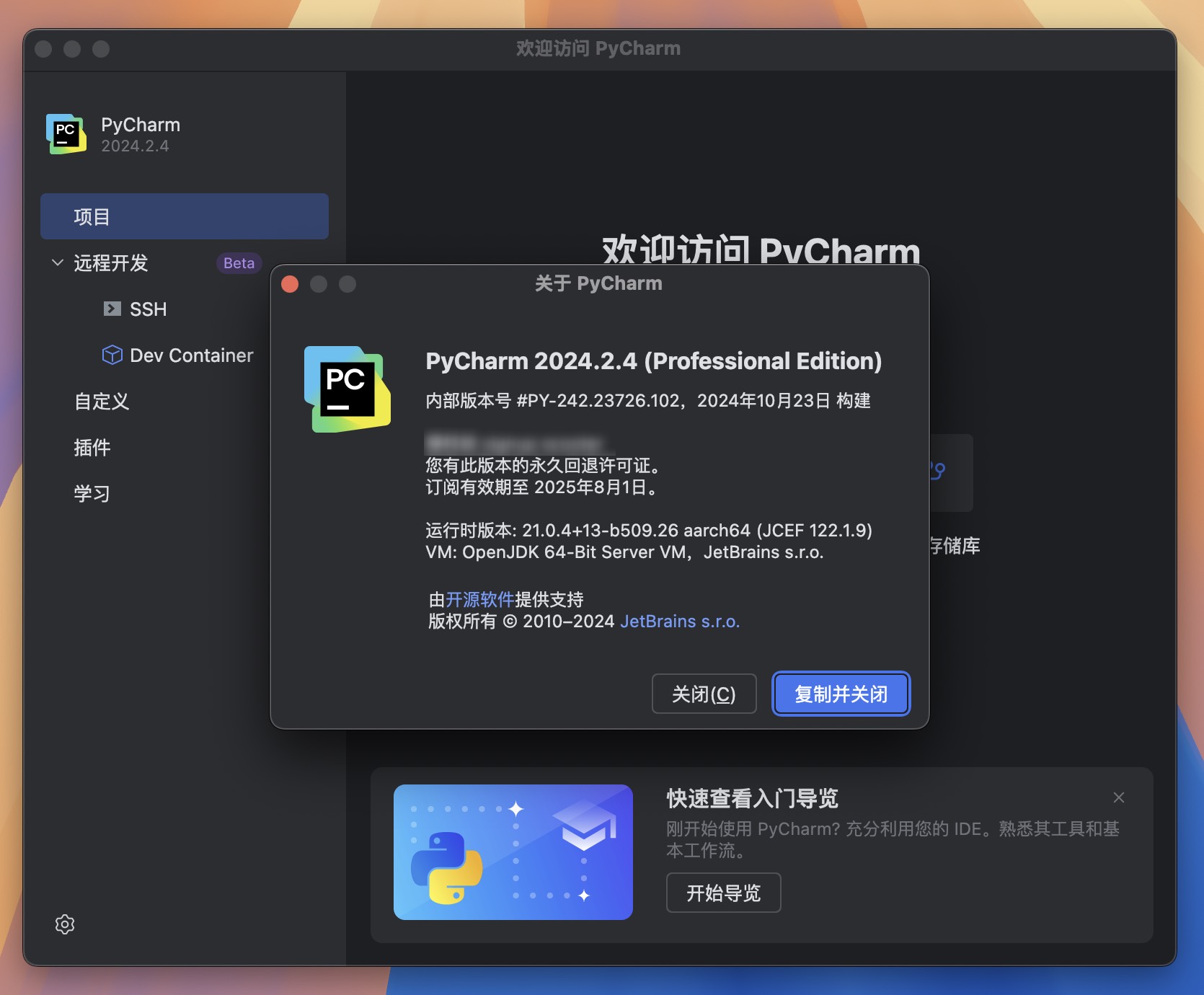Viewport: 1204px width, 995px height.
Task: Click the large PyCharm logo in the About dialog
Action: point(347,389)
